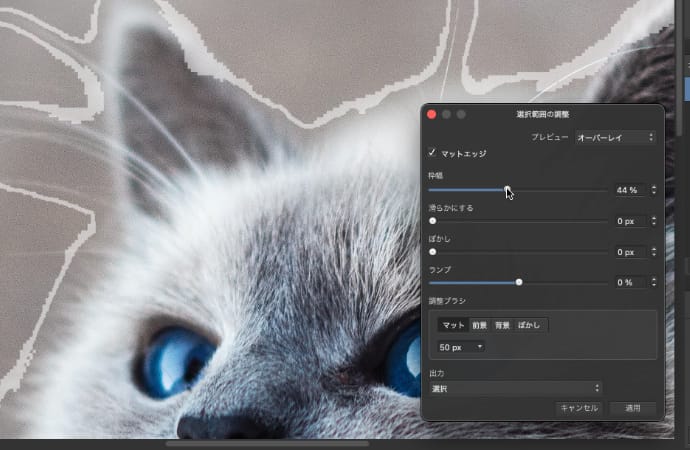Screen dimensions: 690x450
Task: Click the 枠幅 44 % value field
Action: click(x=628, y=190)
